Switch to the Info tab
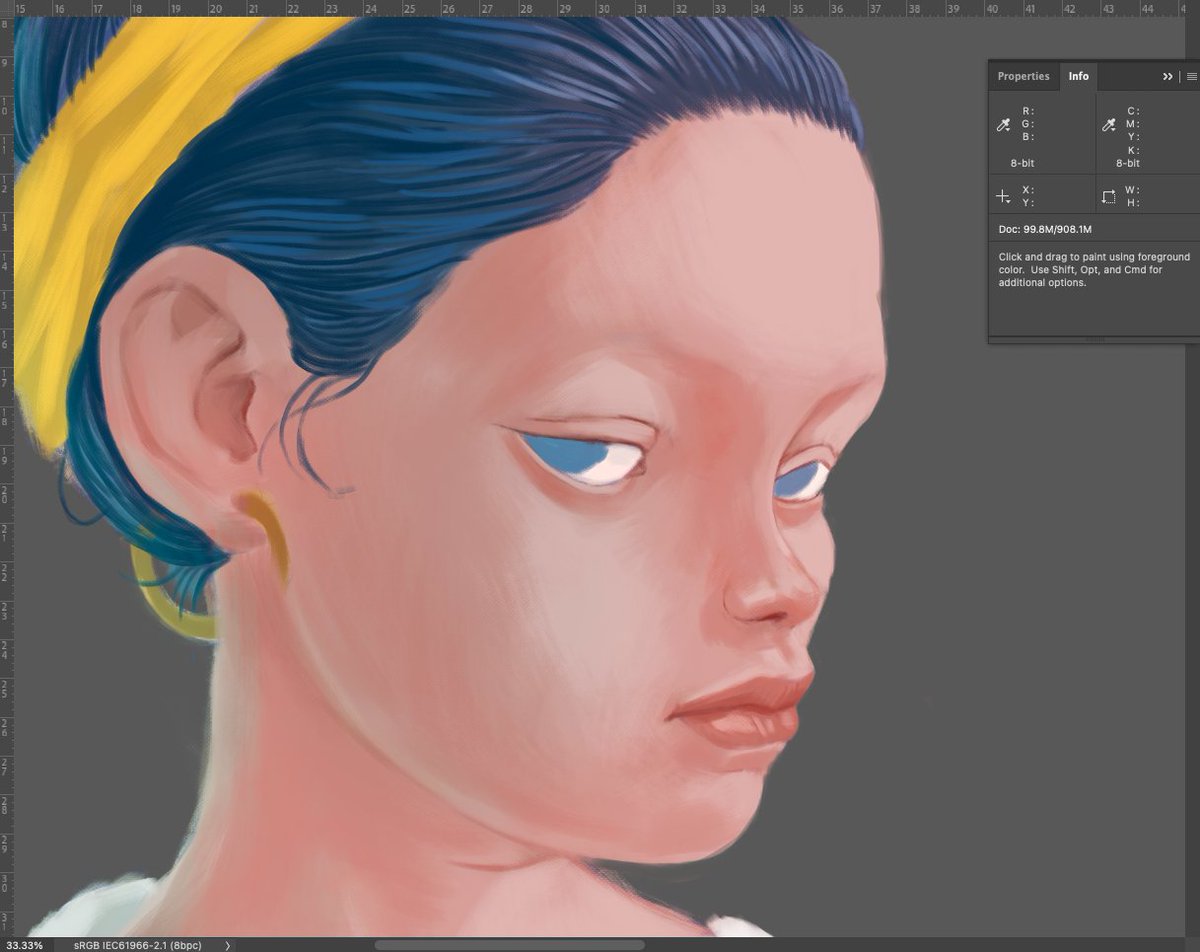This screenshot has width=1200, height=952. 1078,76
